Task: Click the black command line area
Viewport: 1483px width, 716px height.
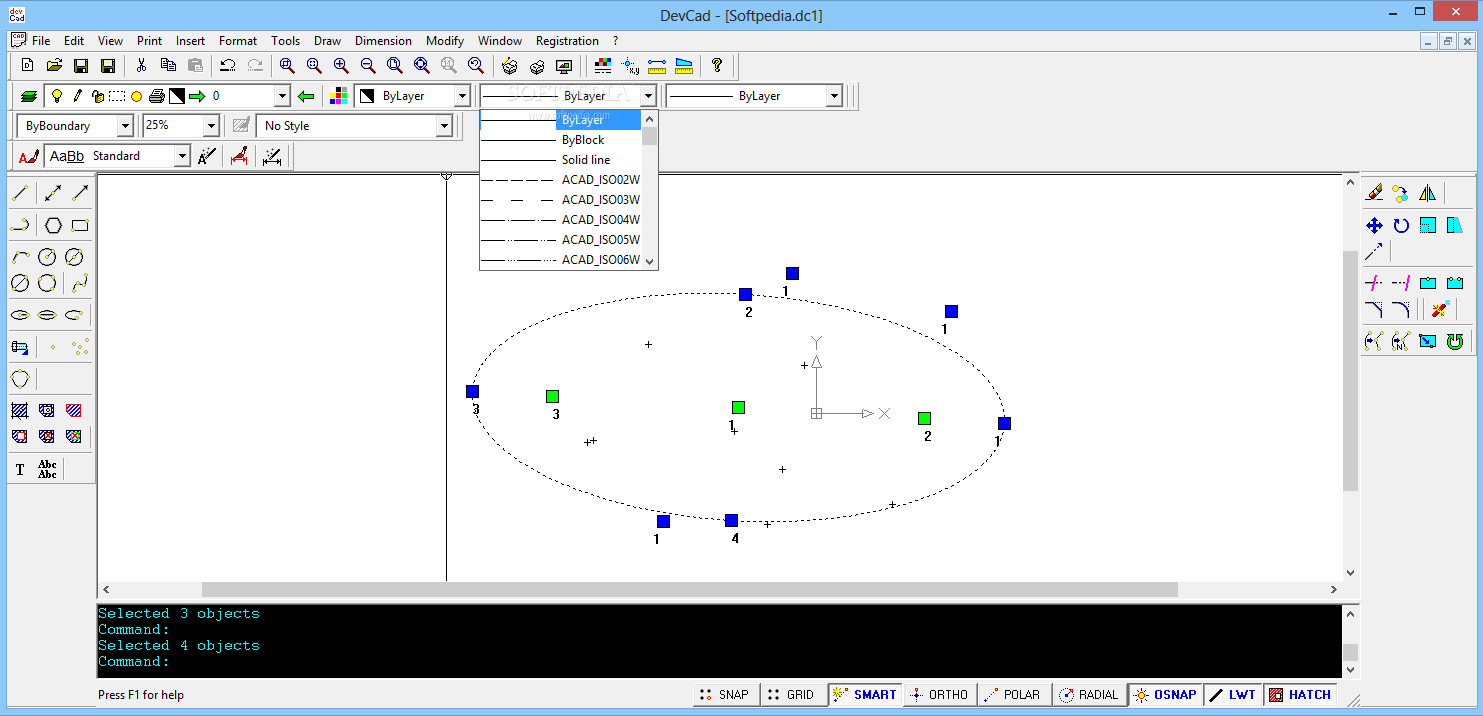Action: tap(718, 640)
